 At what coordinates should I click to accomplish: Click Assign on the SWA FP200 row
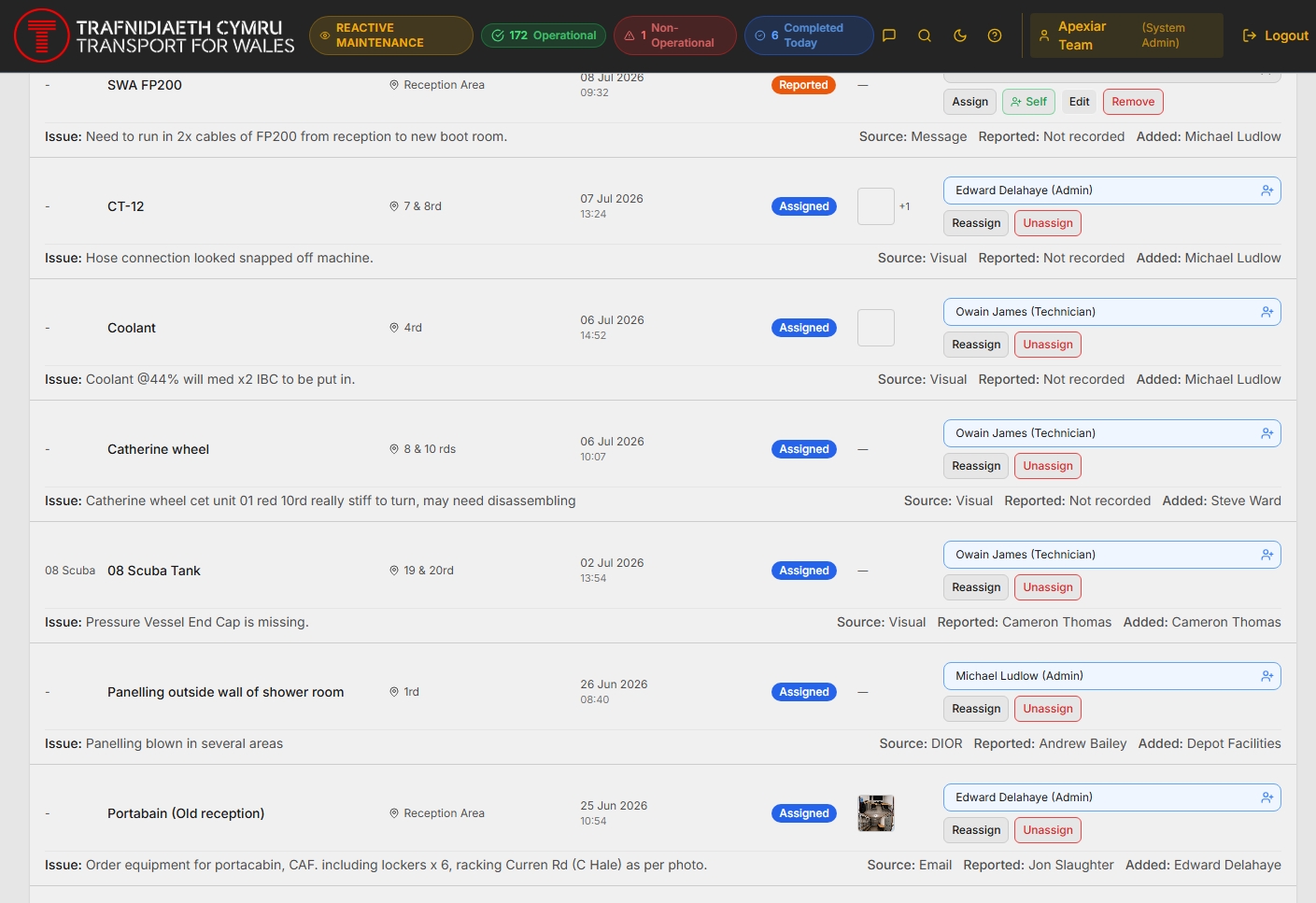pos(970,102)
